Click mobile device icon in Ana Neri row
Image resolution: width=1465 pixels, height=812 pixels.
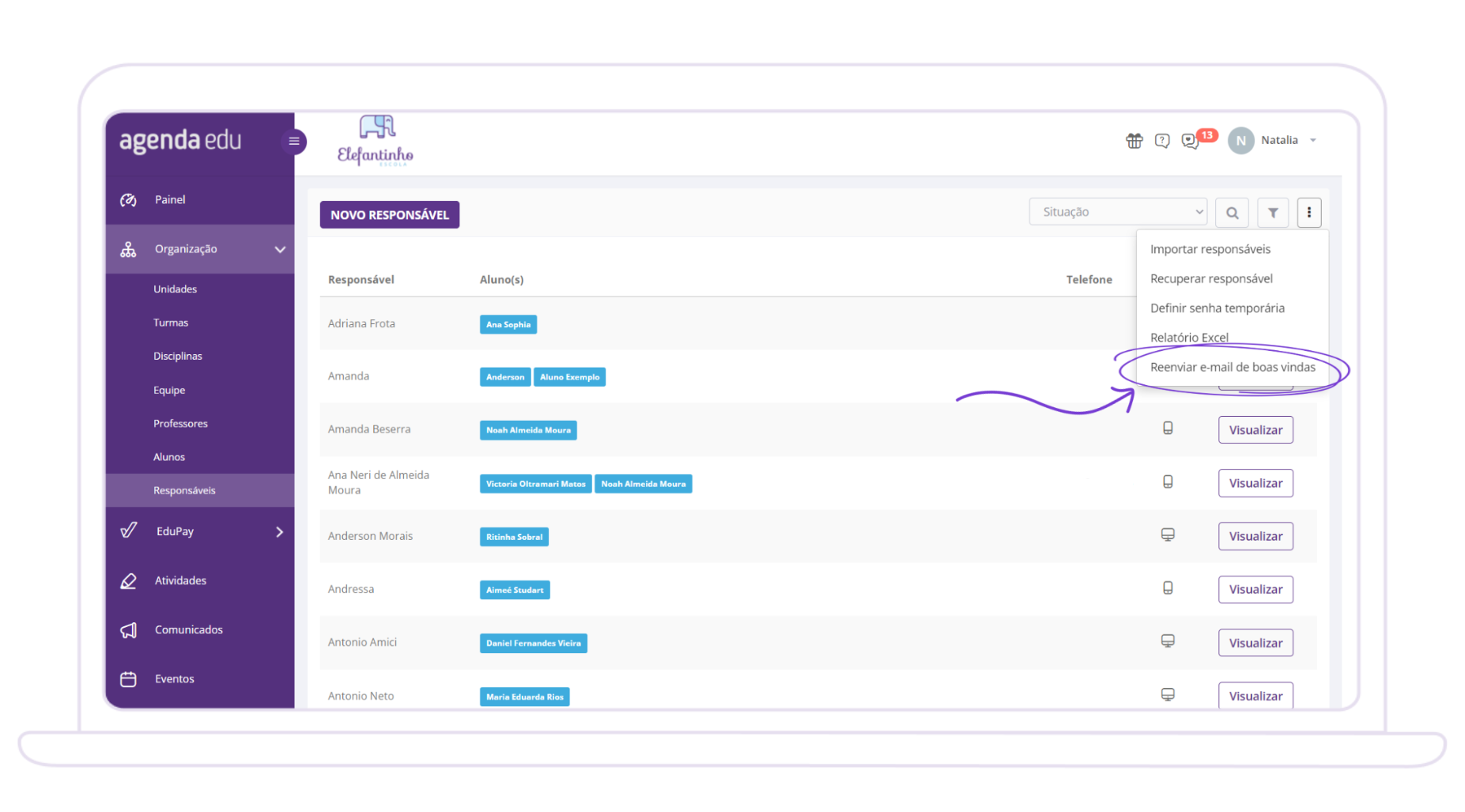[x=1168, y=482]
